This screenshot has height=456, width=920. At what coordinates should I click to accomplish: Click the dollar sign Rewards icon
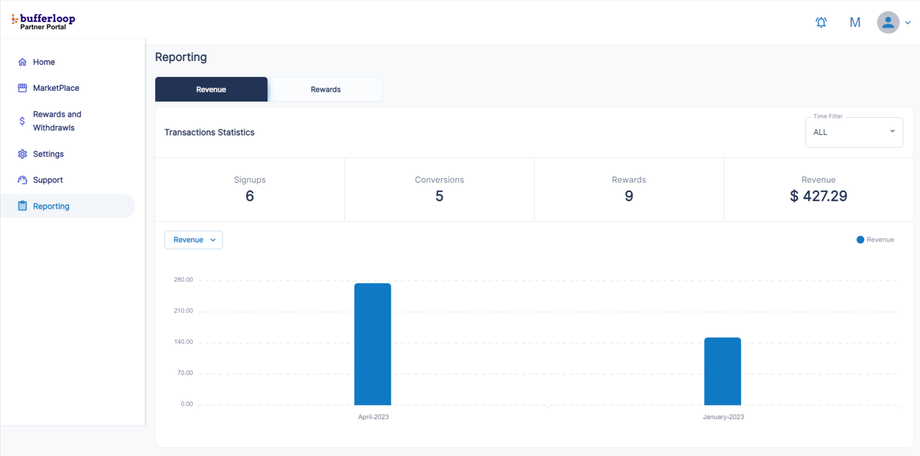click(22, 121)
